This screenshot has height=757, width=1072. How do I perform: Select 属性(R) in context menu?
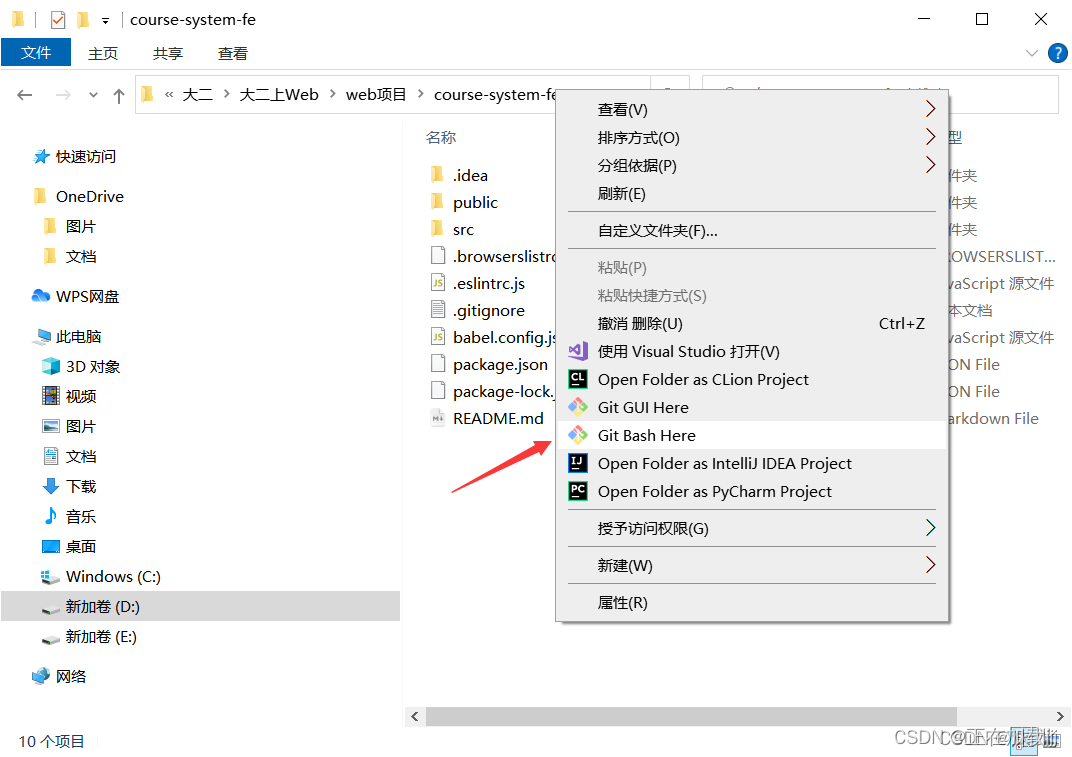(751, 602)
